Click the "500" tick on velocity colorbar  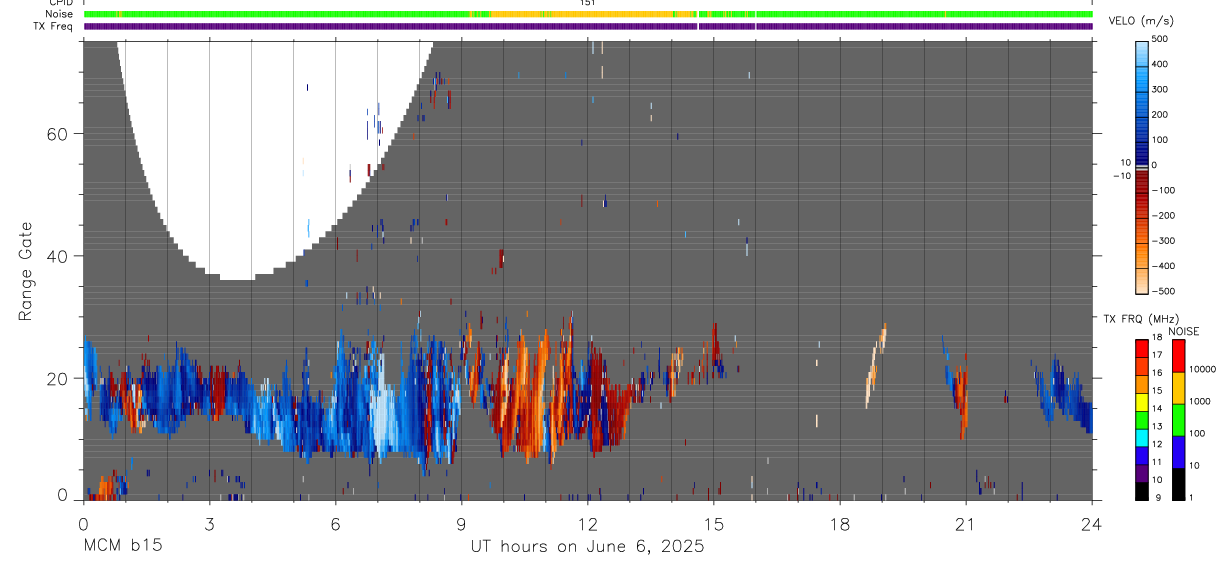pyautogui.click(x=1160, y=40)
